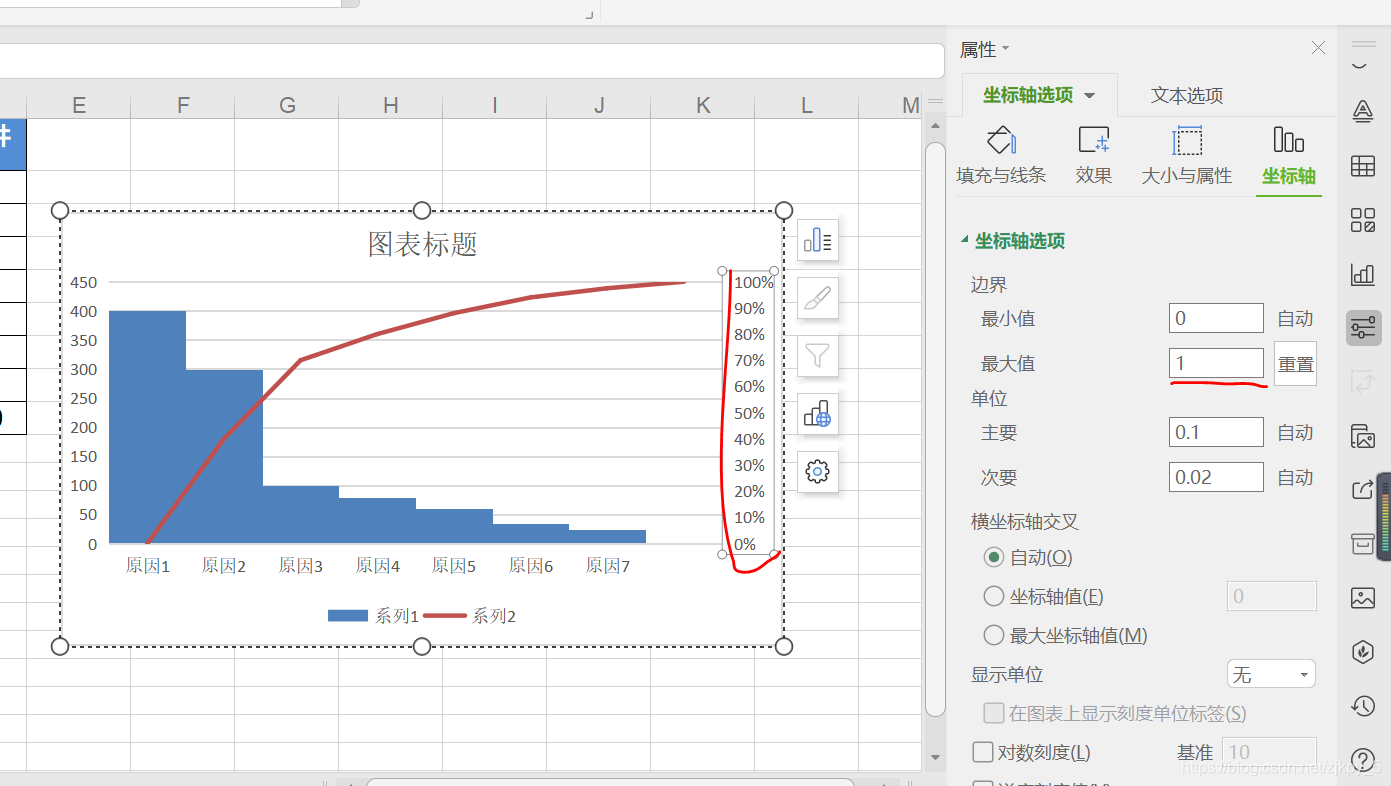The image size is (1391, 786).
Task: Collapse the 坐标轴选项 section triangle
Action: [x=964, y=240]
